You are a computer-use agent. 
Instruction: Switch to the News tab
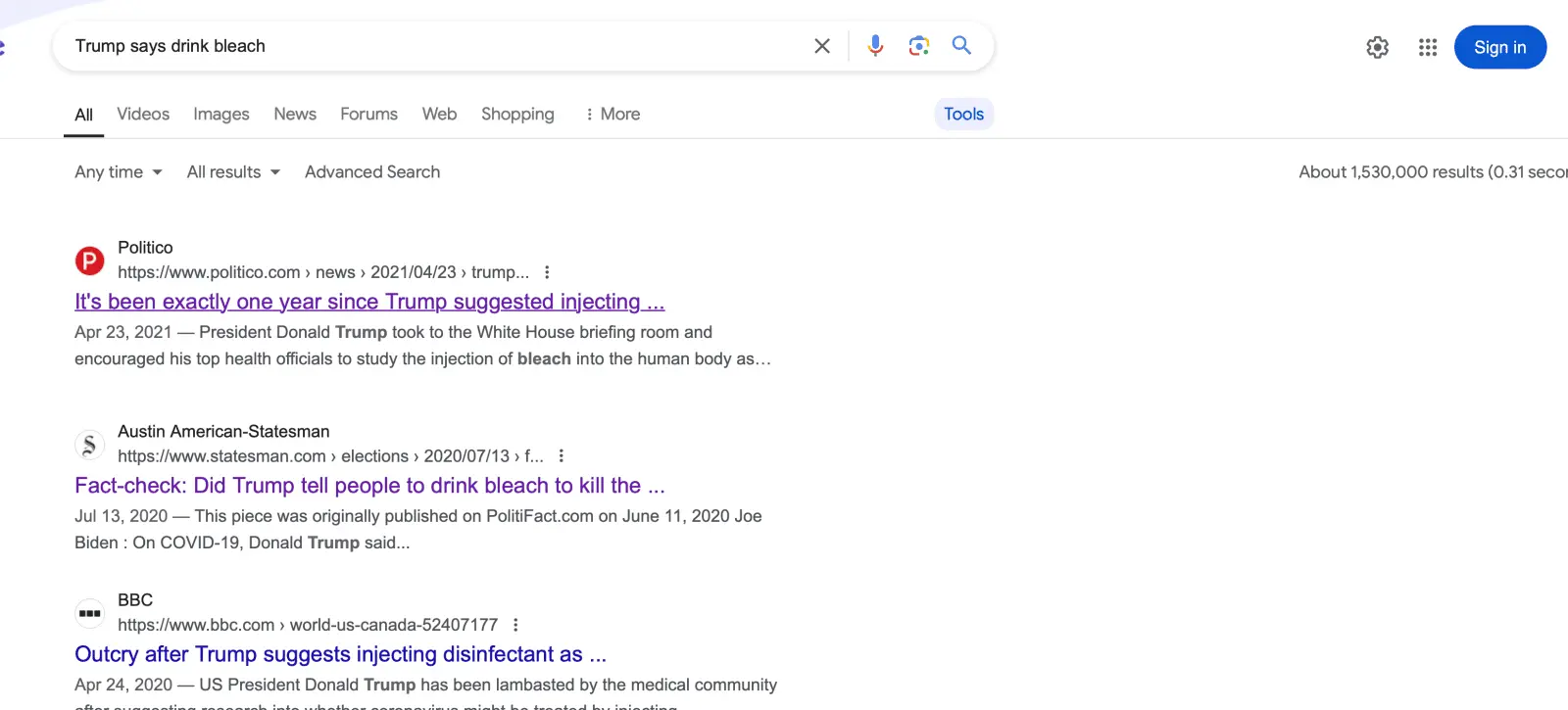(x=295, y=115)
